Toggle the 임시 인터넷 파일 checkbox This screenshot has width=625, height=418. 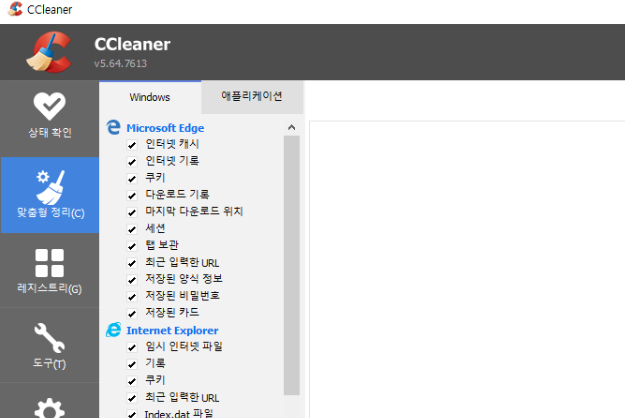pos(132,347)
